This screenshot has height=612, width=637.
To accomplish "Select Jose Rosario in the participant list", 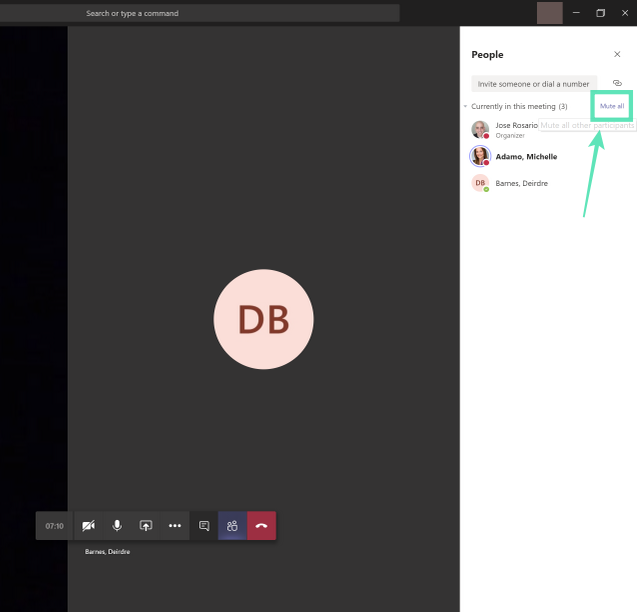I will pos(516,126).
